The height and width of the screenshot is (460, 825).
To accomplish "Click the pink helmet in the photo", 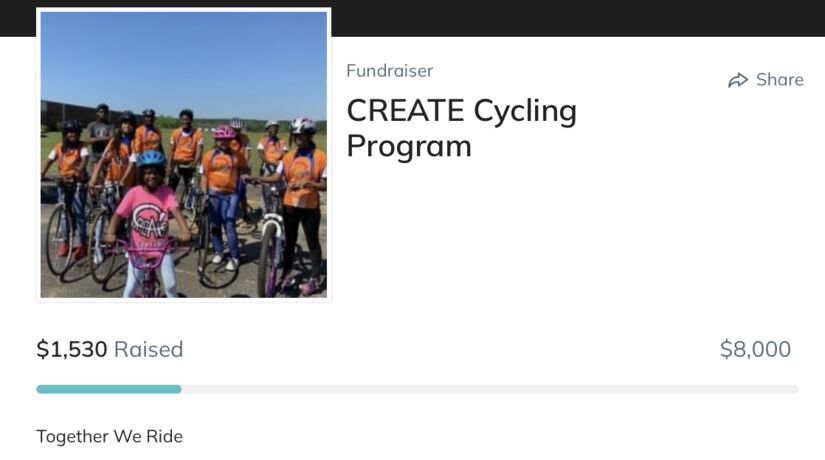I will (223, 132).
